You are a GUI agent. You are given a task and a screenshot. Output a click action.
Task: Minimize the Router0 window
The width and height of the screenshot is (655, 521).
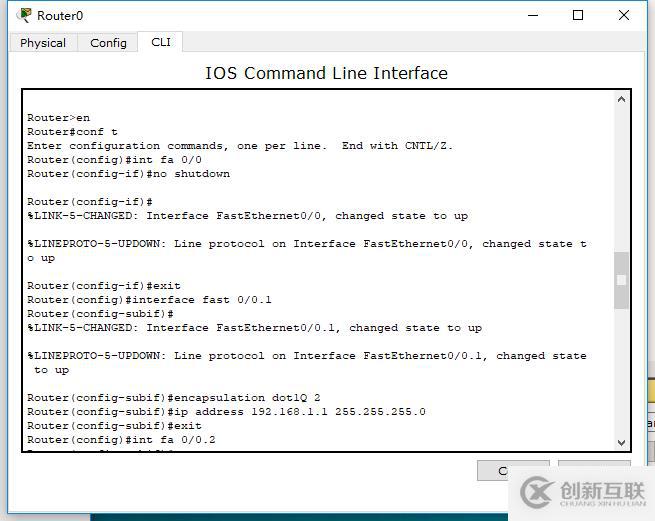point(533,16)
